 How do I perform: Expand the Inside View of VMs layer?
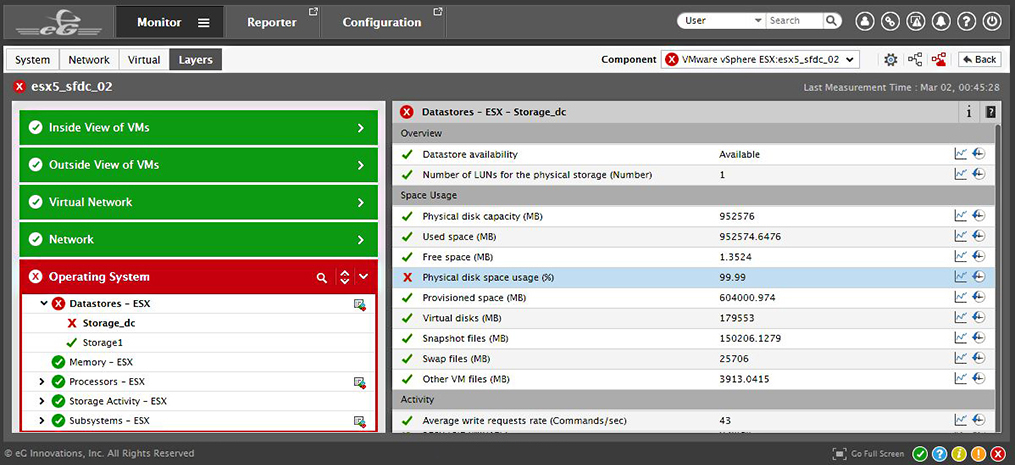[x=361, y=128]
